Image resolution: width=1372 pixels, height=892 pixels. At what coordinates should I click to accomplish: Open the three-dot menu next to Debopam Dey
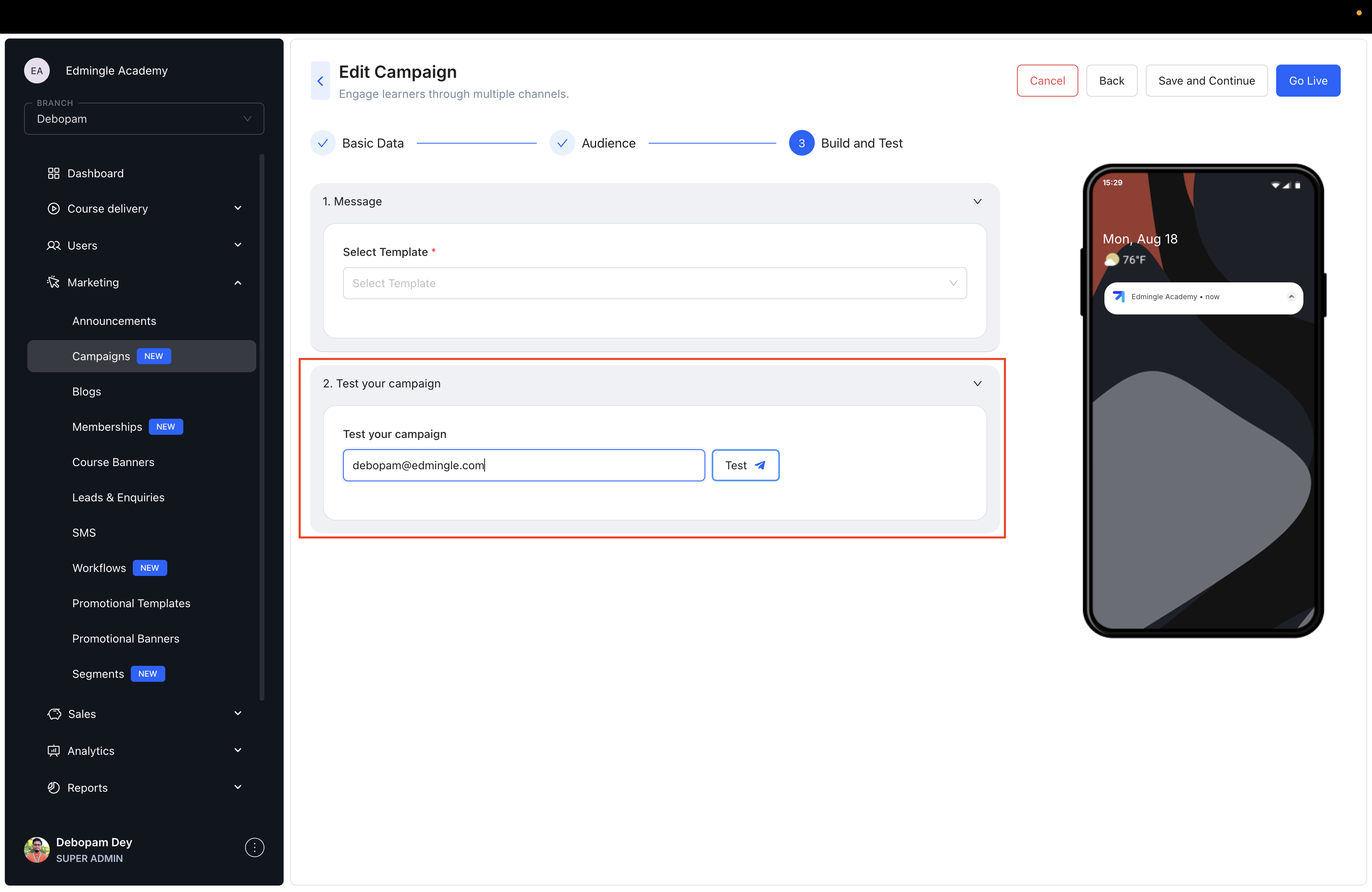pyautogui.click(x=254, y=847)
